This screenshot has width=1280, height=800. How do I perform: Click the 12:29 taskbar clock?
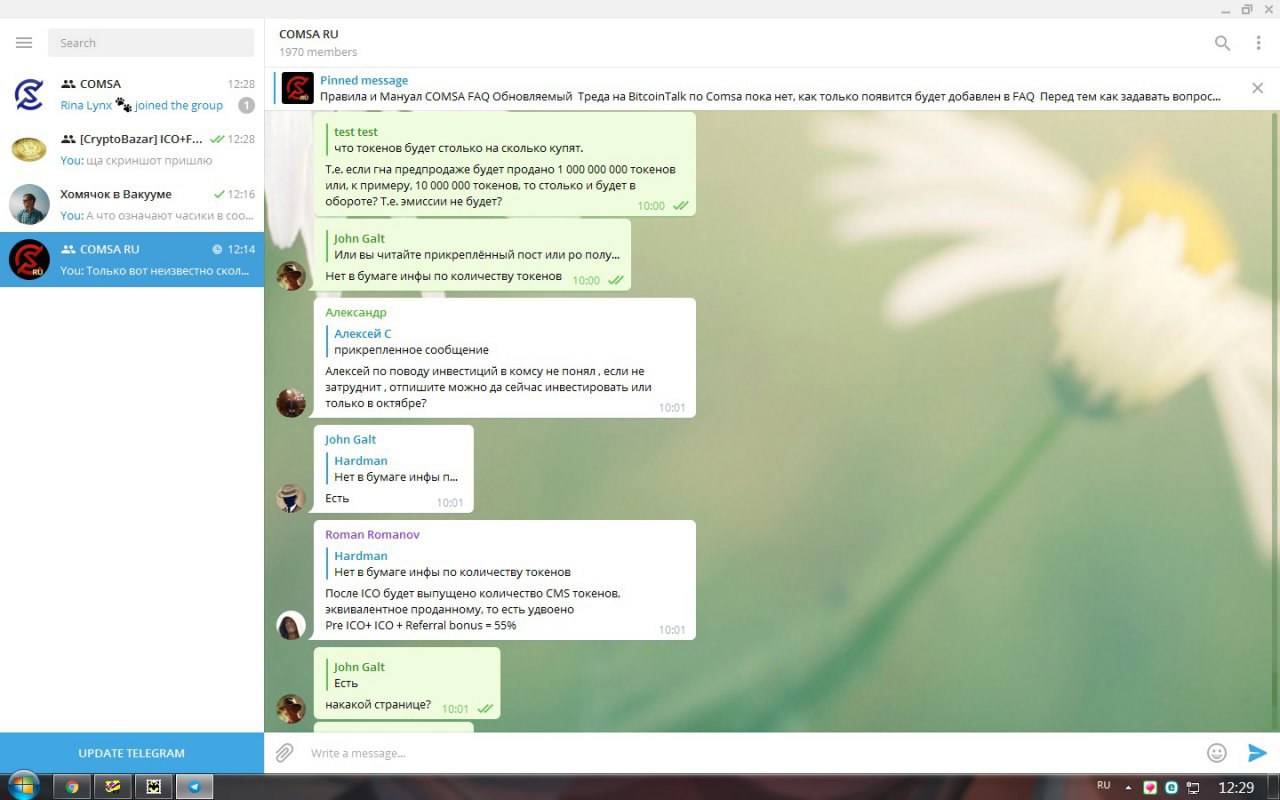pyautogui.click(x=1237, y=787)
